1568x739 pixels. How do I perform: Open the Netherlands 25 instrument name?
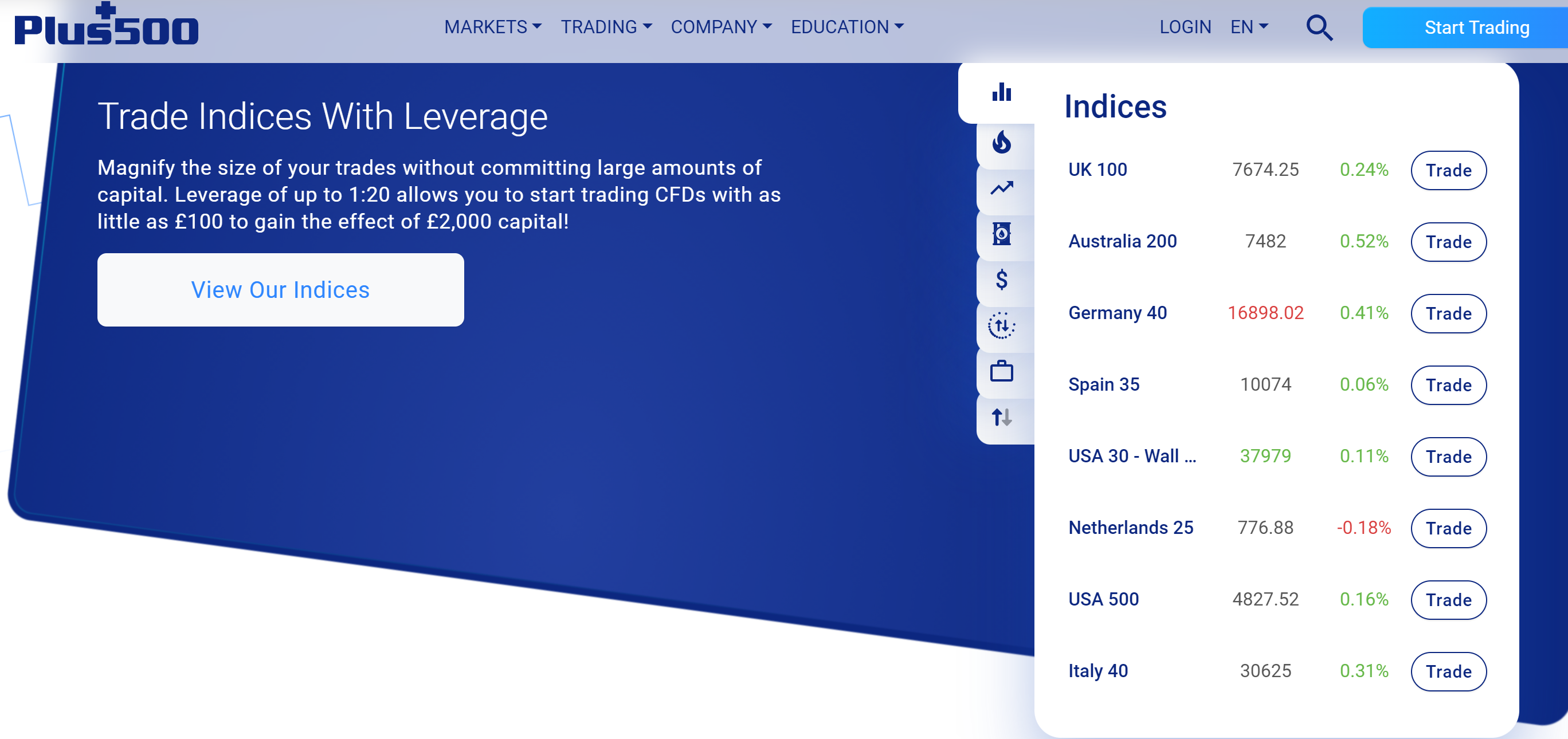[x=1131, y=528]
